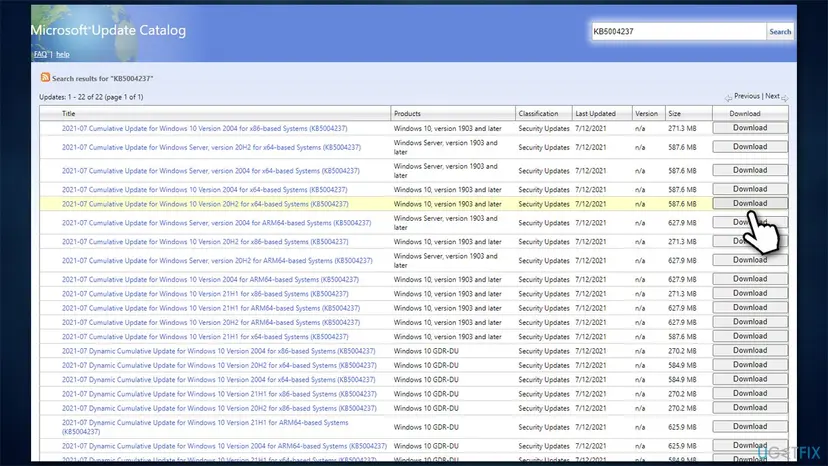Sort by the Products column header
828x466 pixels.
(407, 114)
